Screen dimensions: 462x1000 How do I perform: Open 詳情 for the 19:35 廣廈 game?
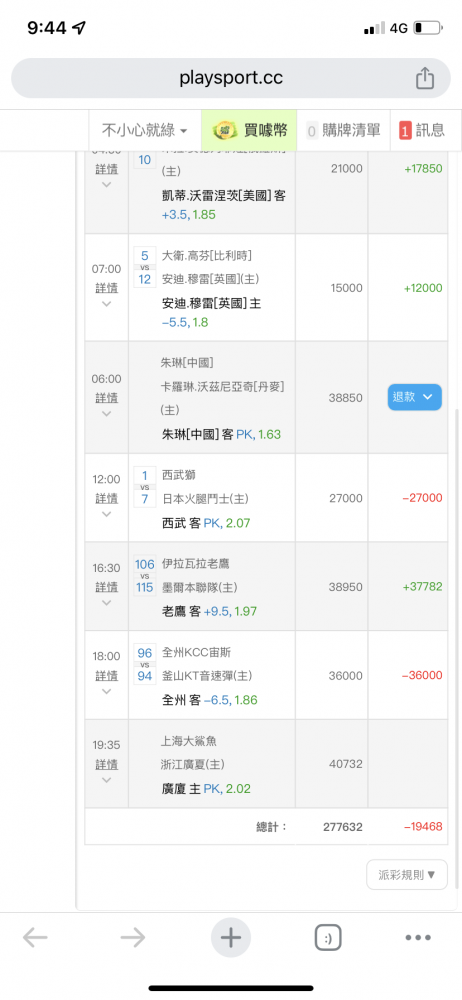pyautogui.click(x=107, y=764)
